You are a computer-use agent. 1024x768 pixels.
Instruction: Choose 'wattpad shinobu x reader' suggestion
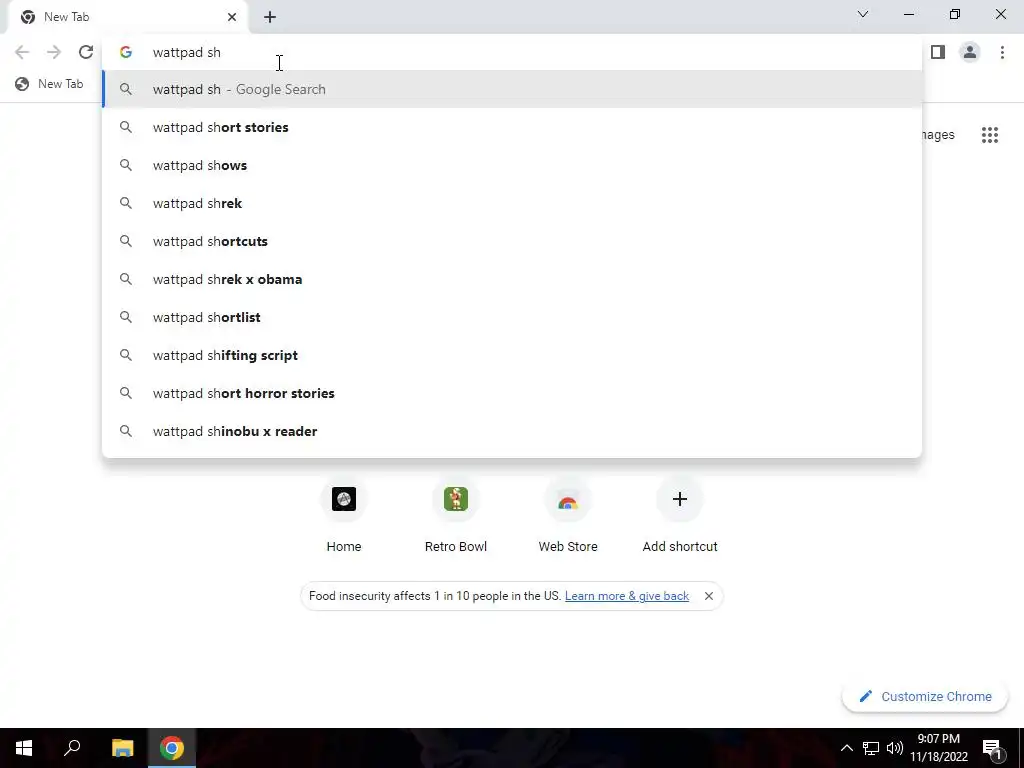point(512,431)
